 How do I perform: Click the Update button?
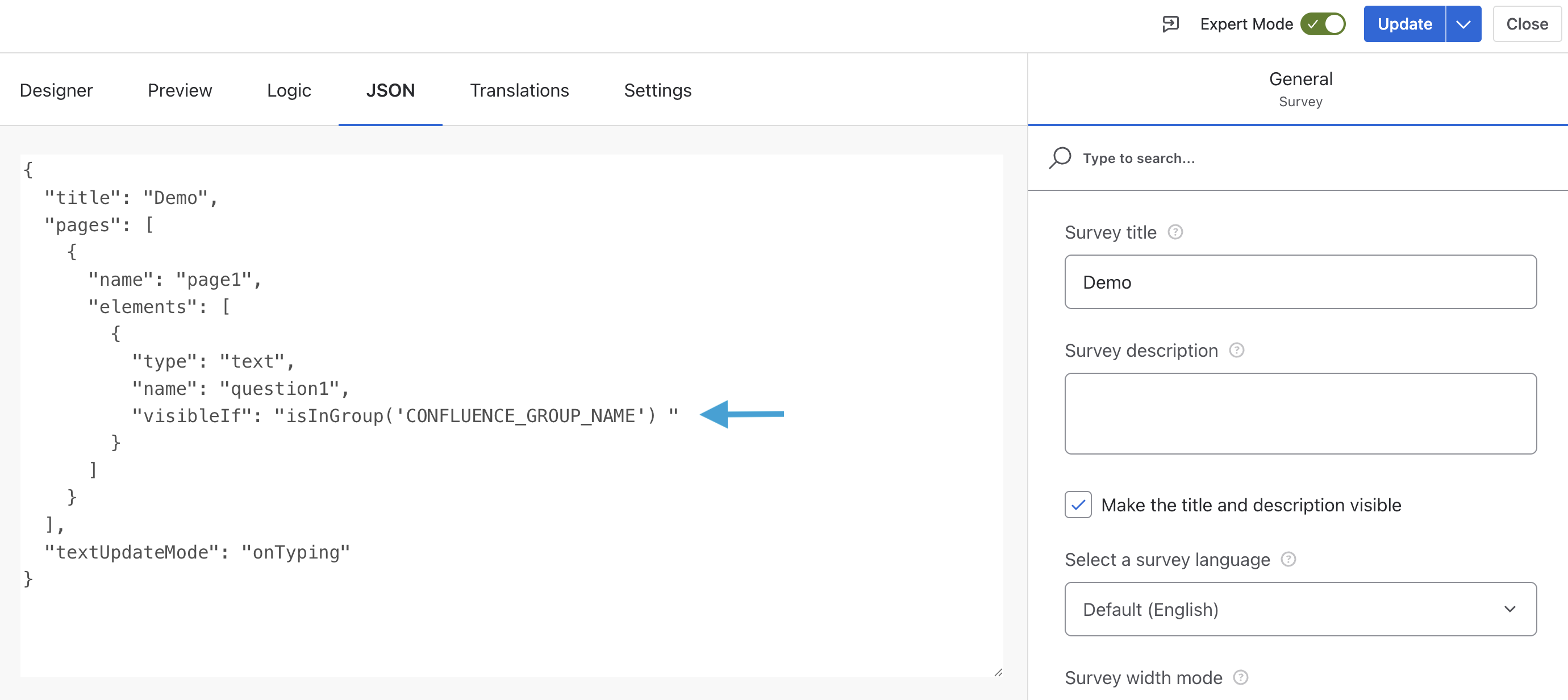[1404, 24]
